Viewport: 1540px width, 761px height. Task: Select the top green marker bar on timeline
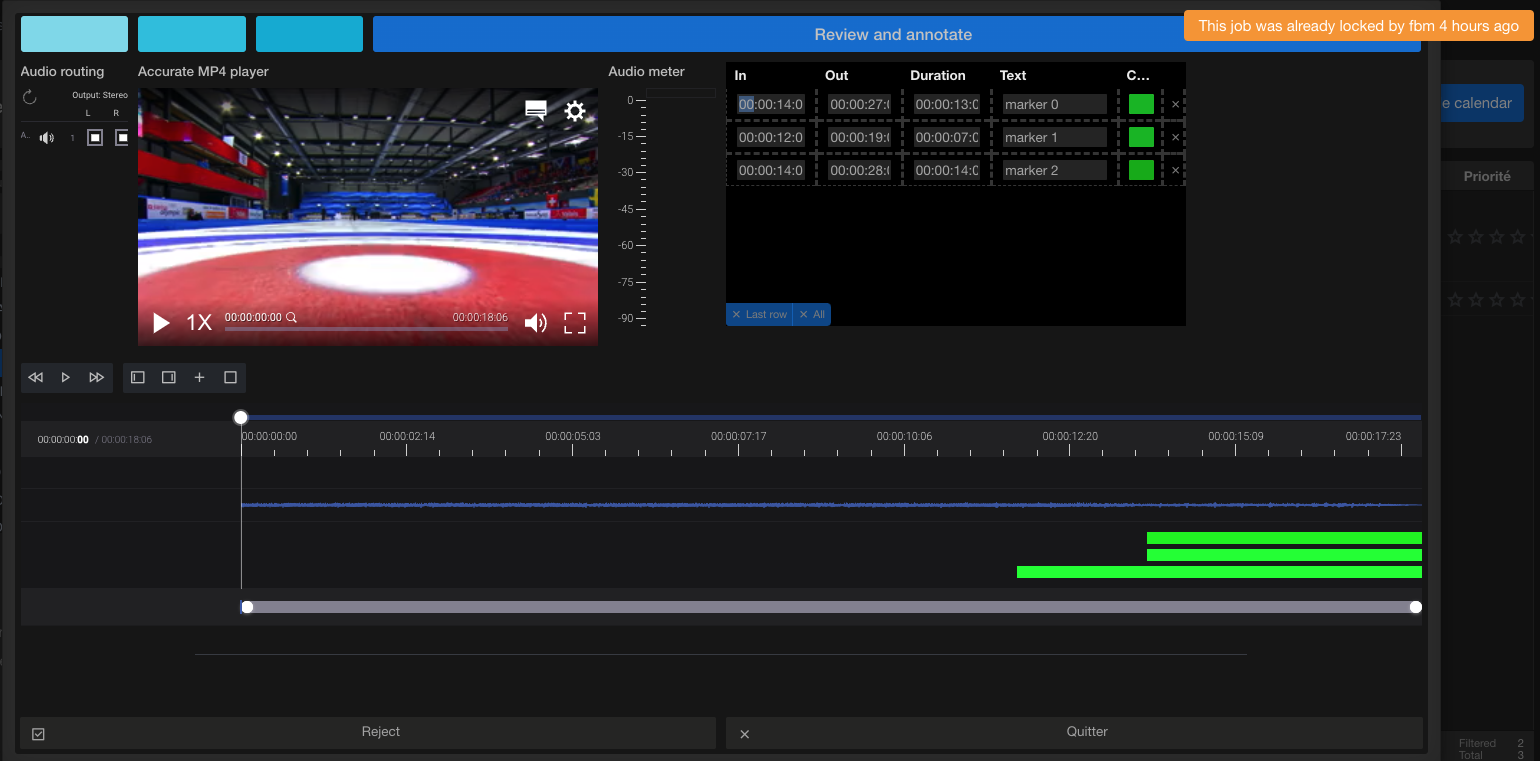point(1284,538)
